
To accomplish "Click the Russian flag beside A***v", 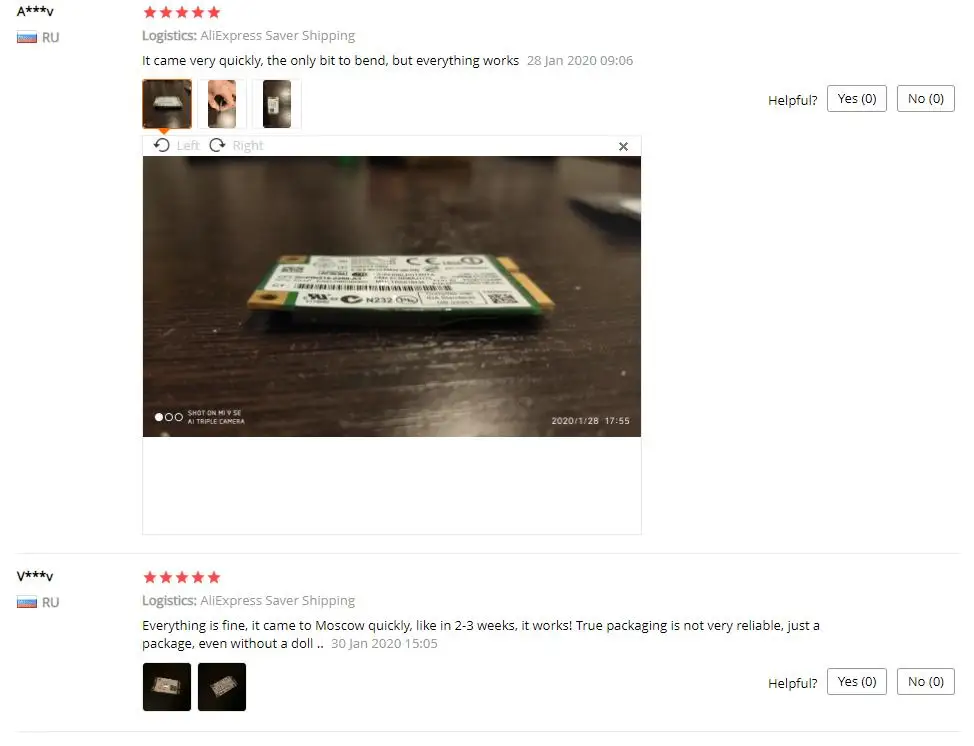I will (x=27, y=37).
